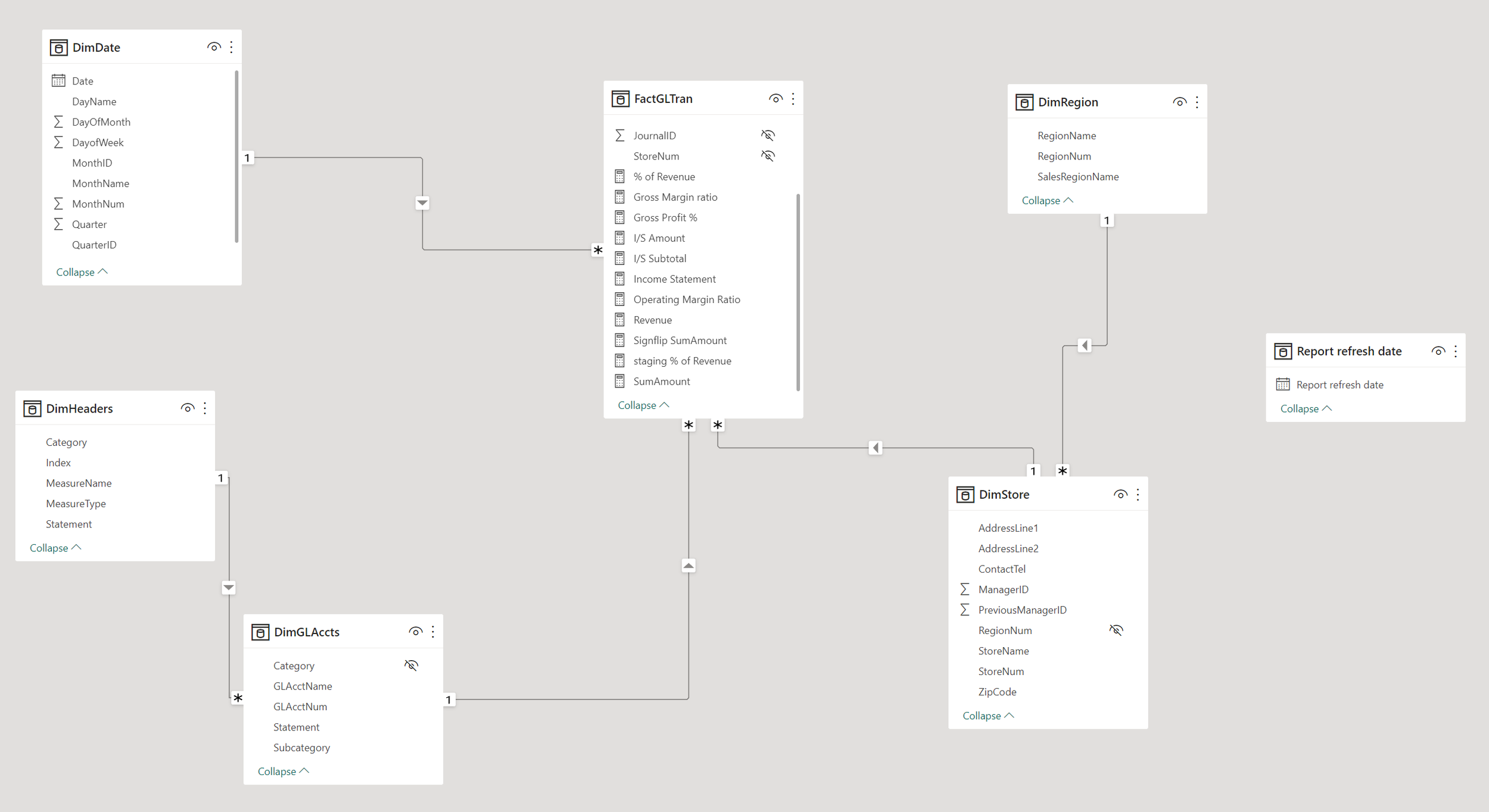Image resolution: width=1489 pixels, height=812 pixels.
Task: Click the DimStore table header title
Action: pos(1004,495)
